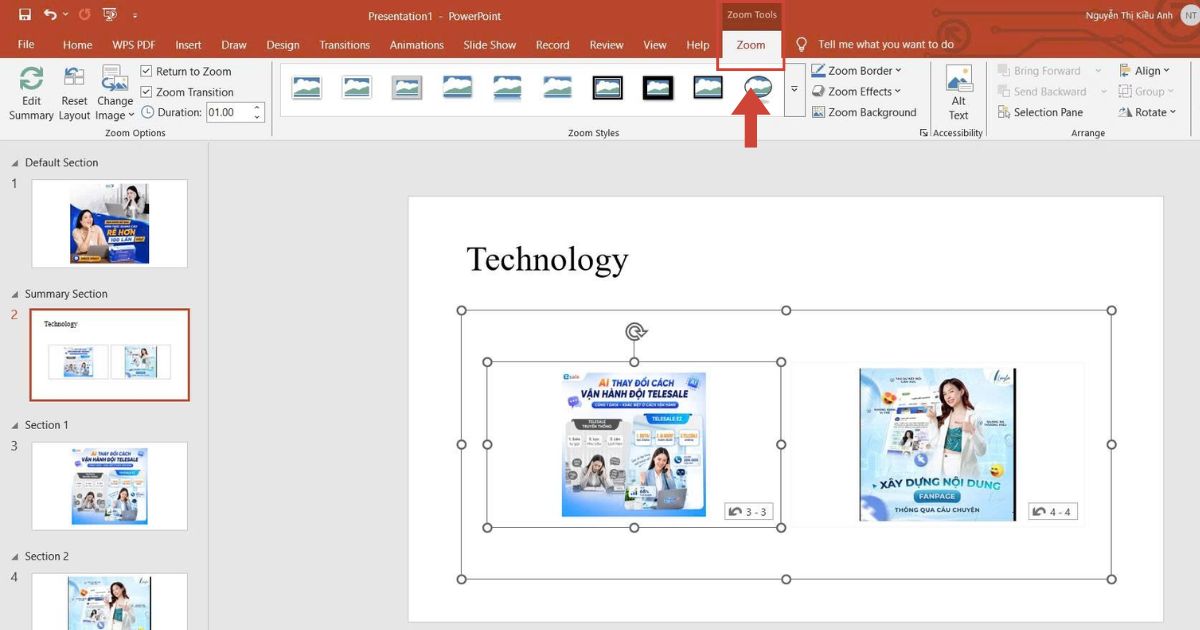Apply the second zoom style thumbnail
The height and width of the screenshot is (630, 1200).
pyautogui.click(x=356, y=88)
